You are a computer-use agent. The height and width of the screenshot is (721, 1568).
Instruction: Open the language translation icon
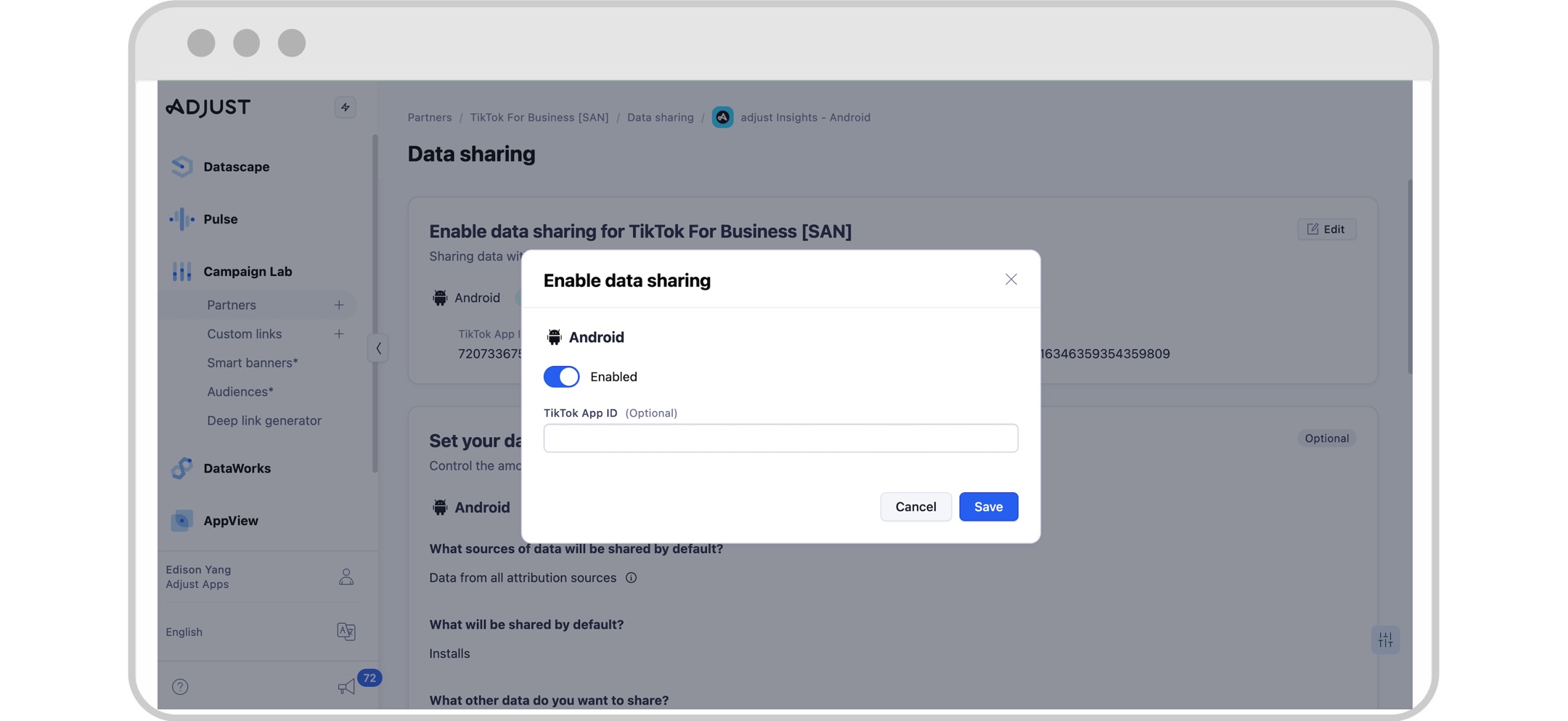pos(346,632)
